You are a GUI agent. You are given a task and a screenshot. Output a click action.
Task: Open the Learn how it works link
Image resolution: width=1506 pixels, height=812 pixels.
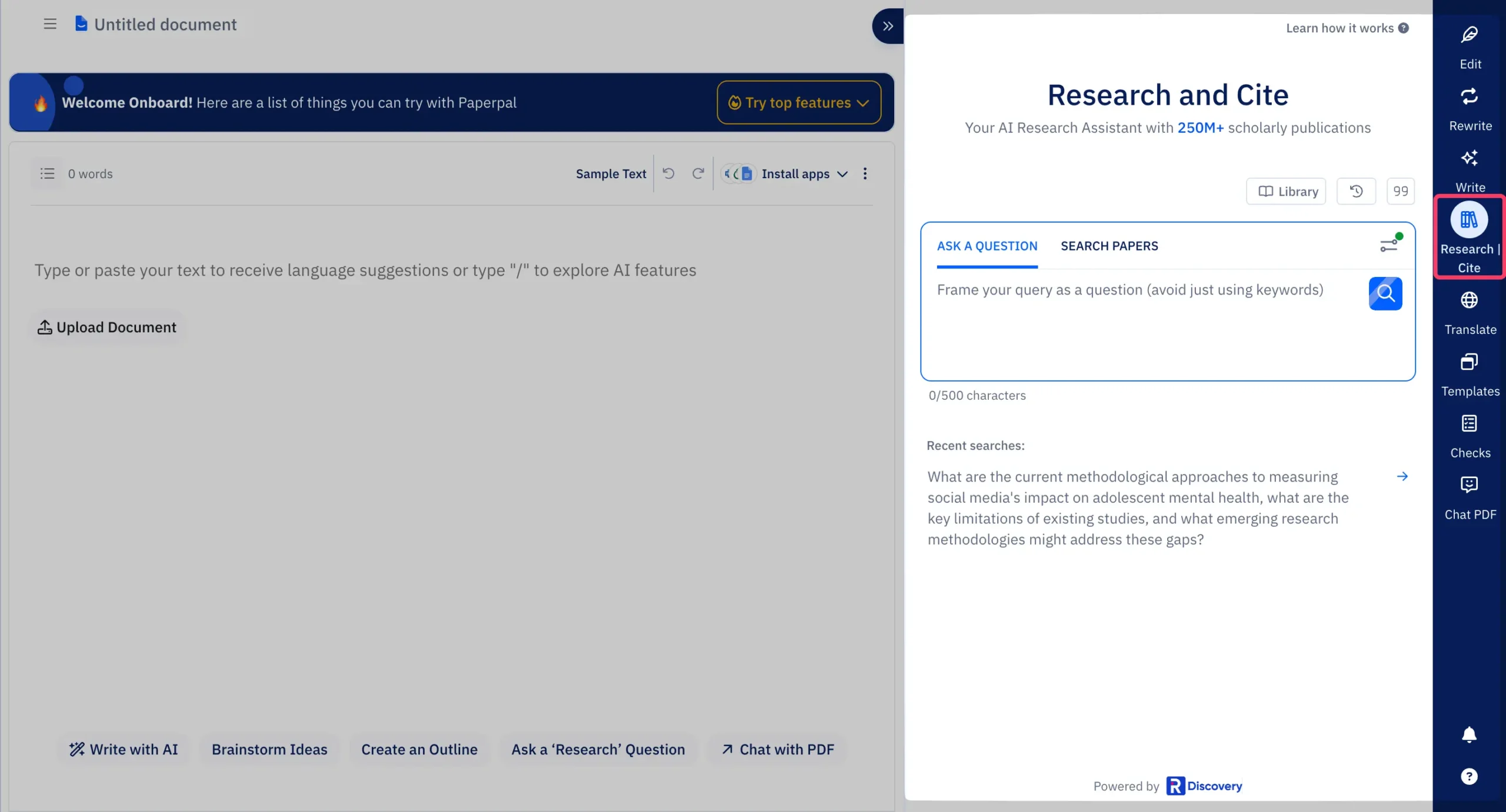pos(1347,28)
